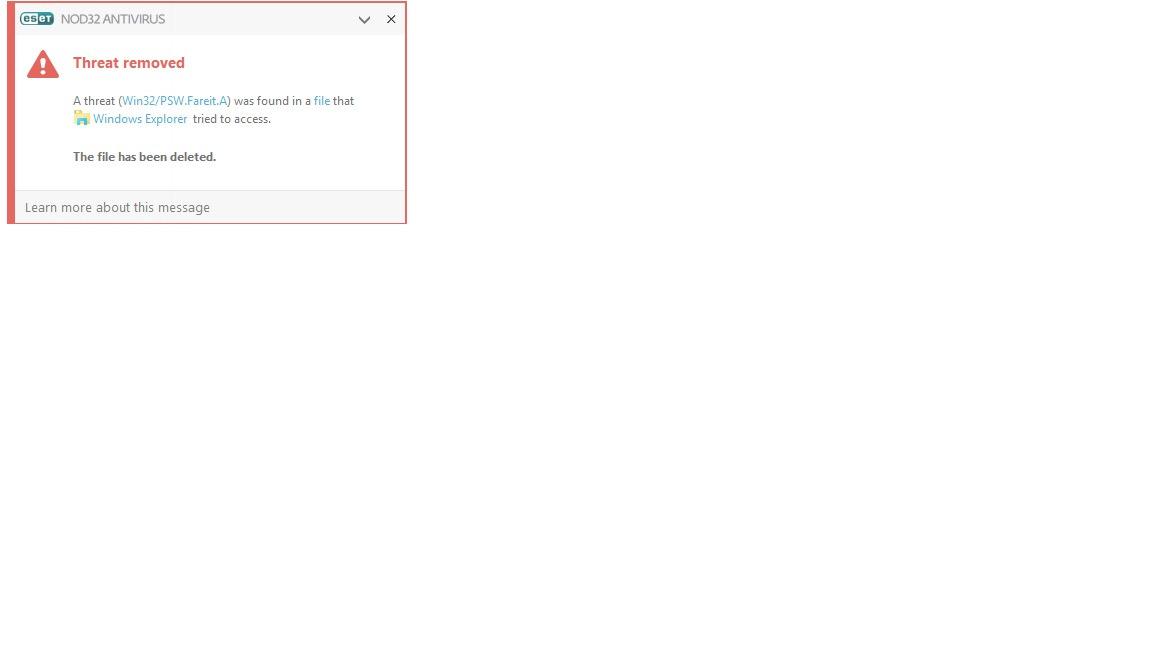Click the empty title bar area beside NOD32 ANTIVIRUS

click(261, 19)
